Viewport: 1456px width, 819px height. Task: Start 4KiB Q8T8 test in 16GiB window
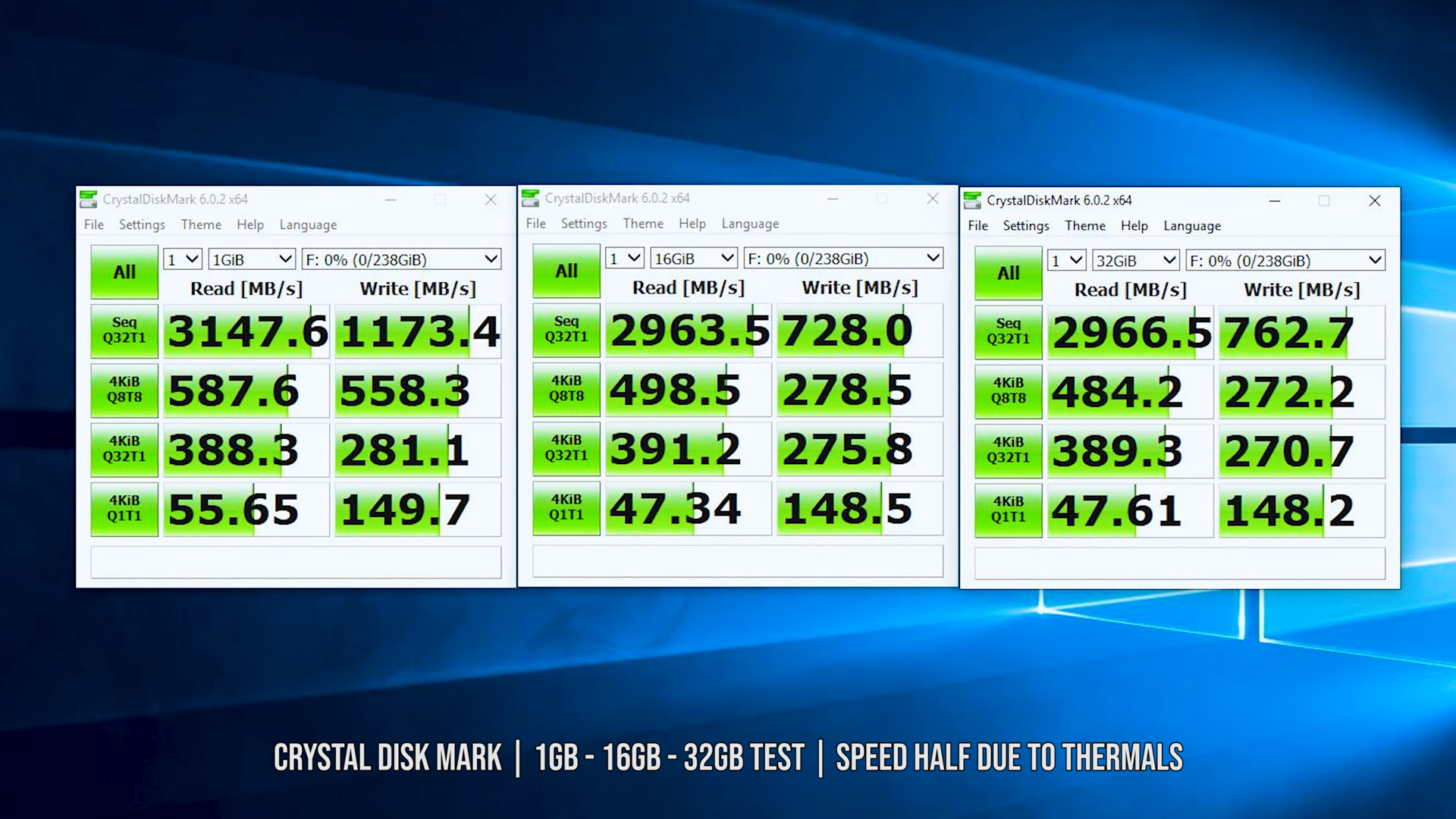pos(566,389)
